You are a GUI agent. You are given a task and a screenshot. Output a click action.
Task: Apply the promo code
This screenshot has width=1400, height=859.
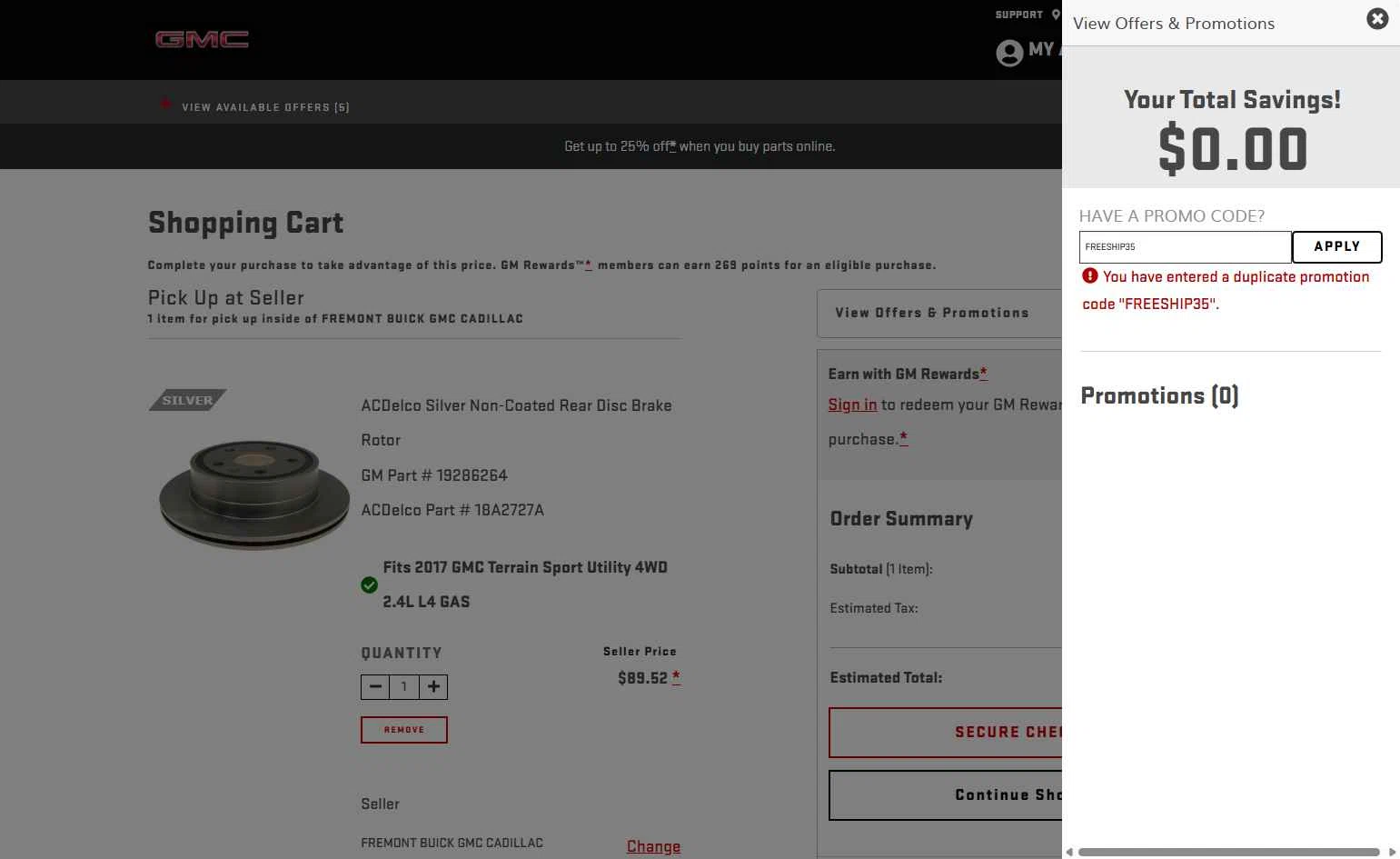click(1336, 246)
